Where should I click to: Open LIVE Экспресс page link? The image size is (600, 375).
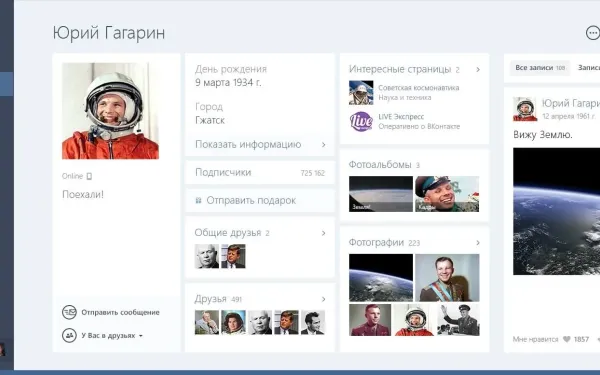[x=401, y=117]
